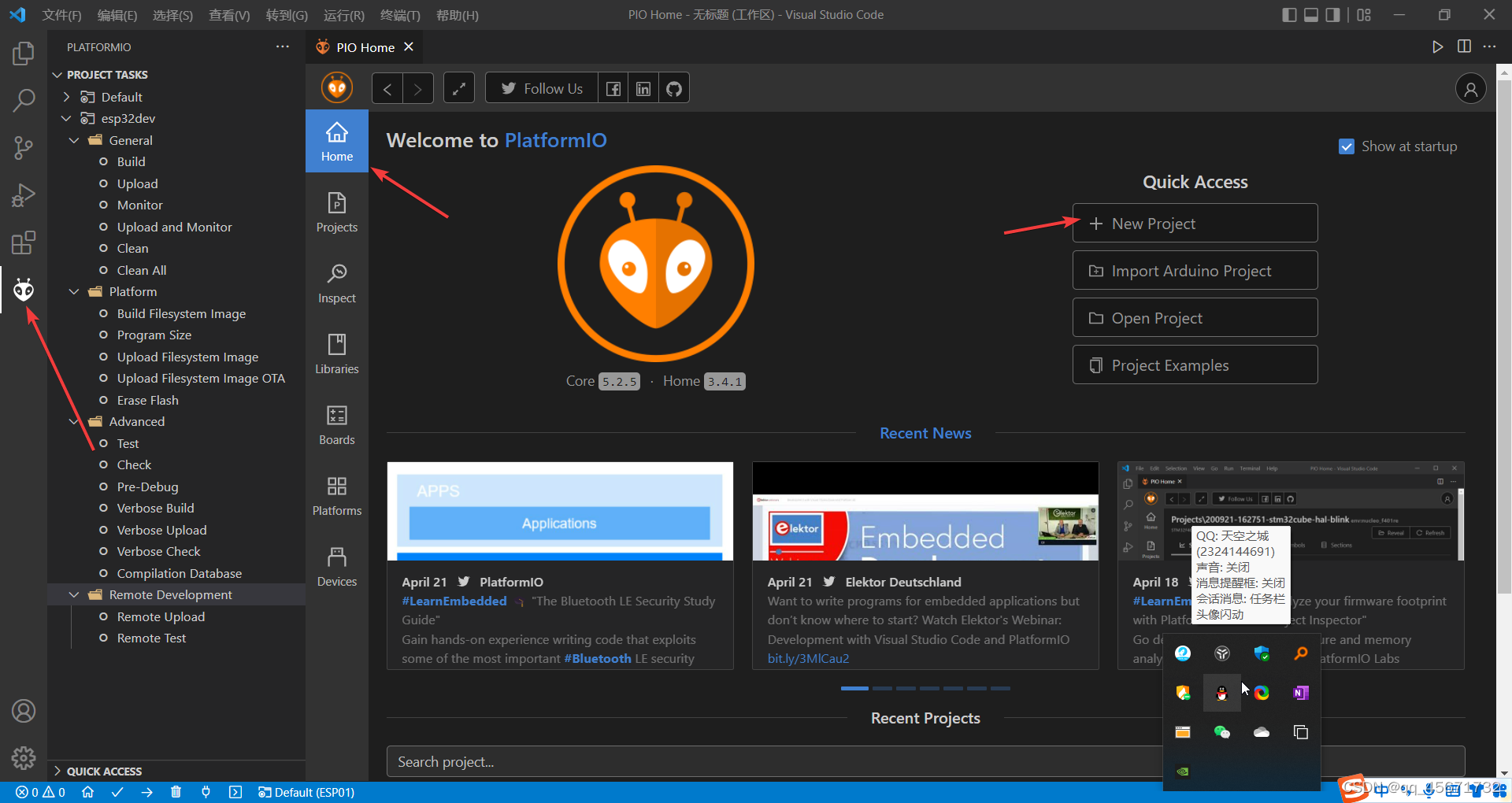
Task: Open Accounts menu in activity bar
Action: pos(24,711)
